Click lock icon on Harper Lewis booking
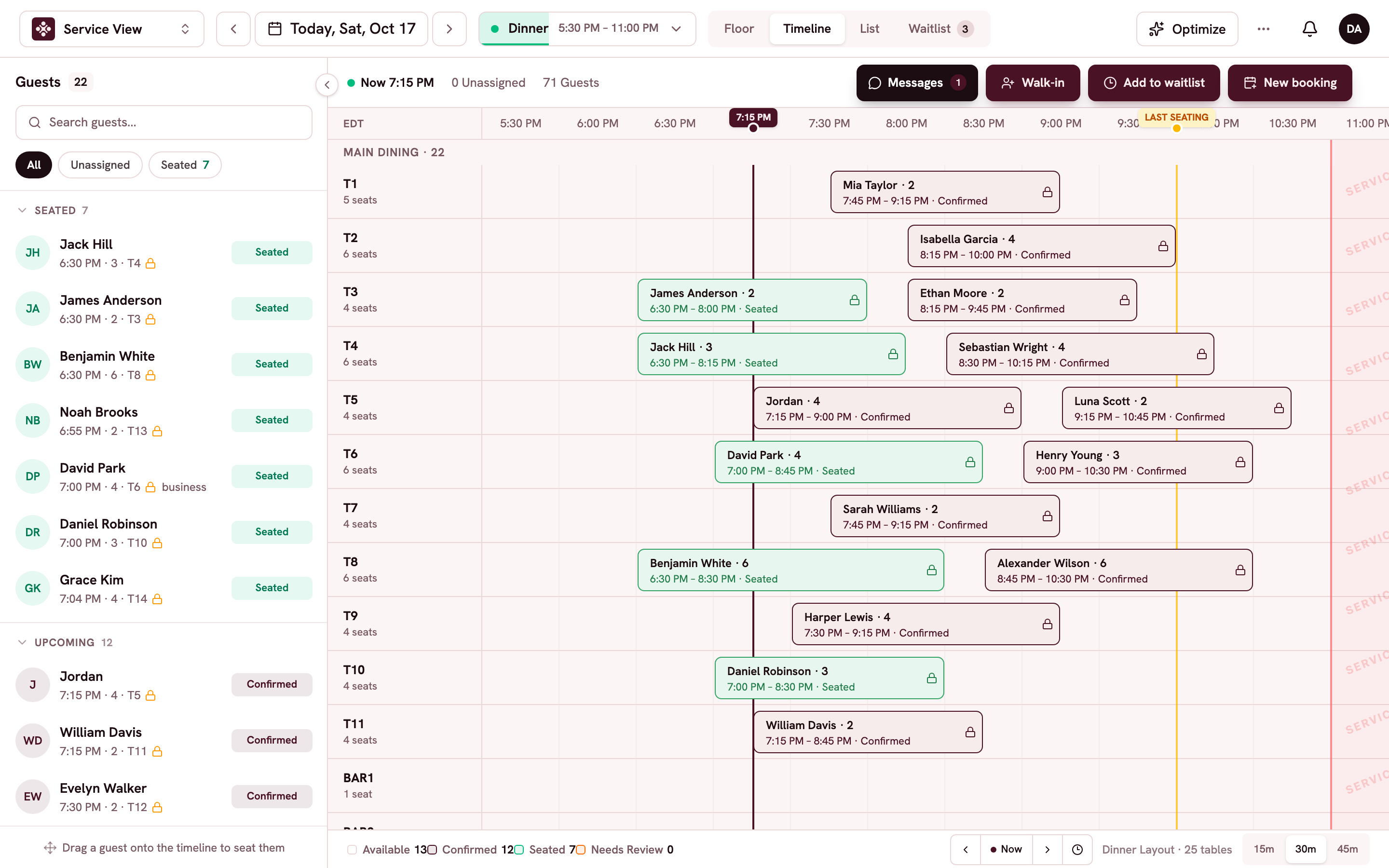The width and height of the screenshot is (1389, 868). point(1048,624)
